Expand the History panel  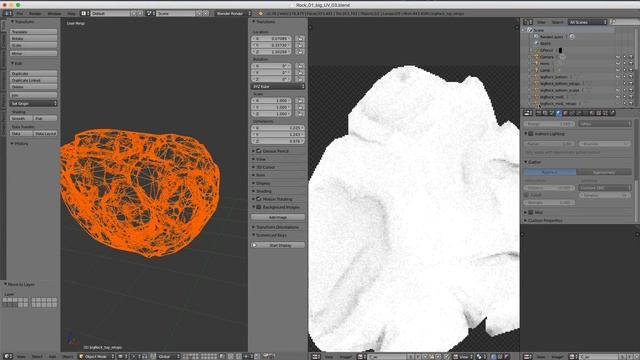coord(12,143)
